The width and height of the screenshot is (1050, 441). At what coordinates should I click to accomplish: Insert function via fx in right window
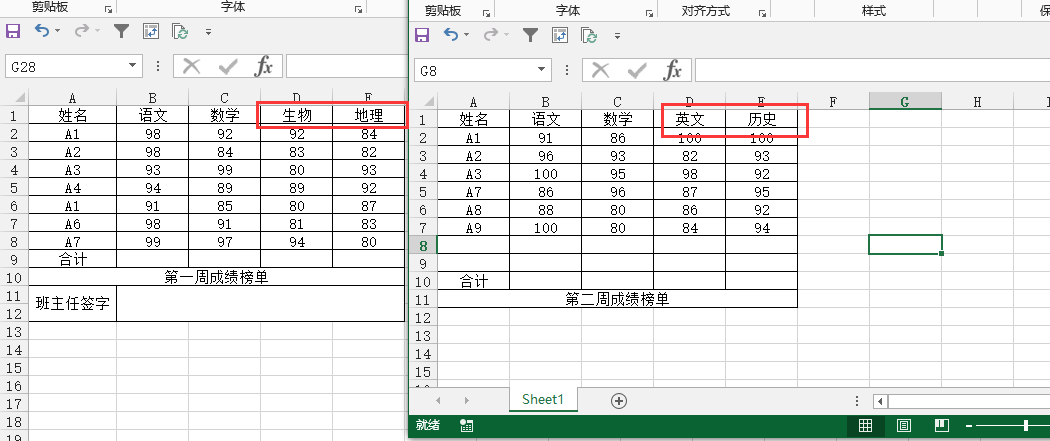(x=673, y=70)
